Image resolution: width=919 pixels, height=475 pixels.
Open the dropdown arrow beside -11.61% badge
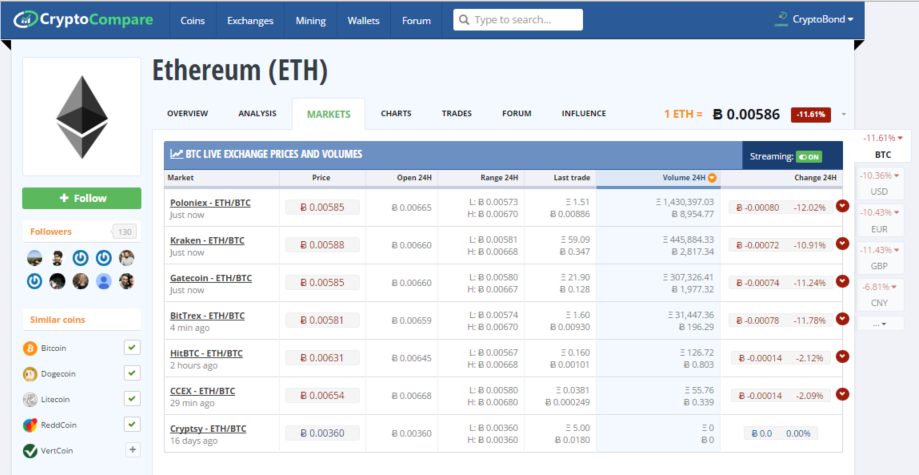click(844, 114)
